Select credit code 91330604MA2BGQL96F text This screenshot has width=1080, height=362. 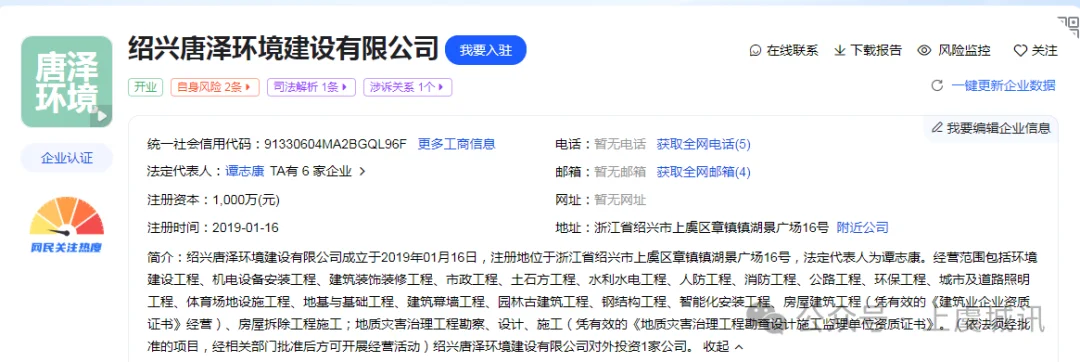point(335,144)
